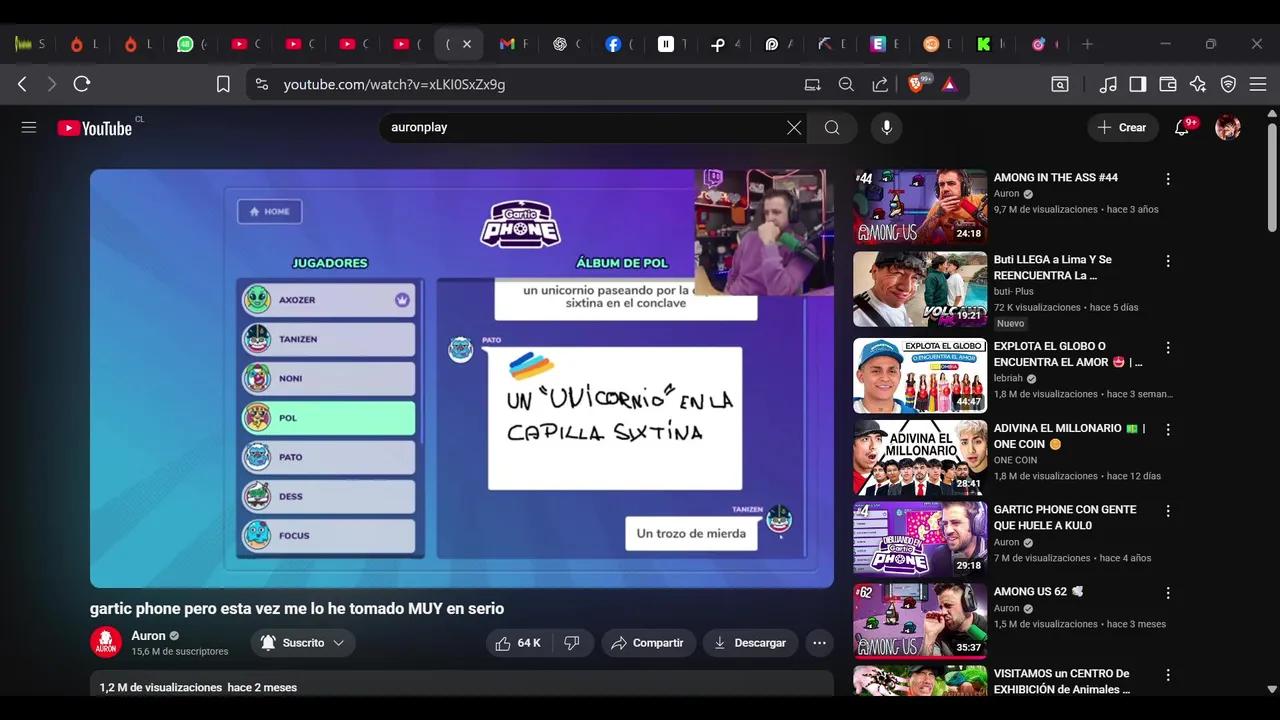Open GARTIC PHONE CON GENTE QUE HUELE thumbnail
Image resolution: width=1280 pixels, height=720 pixels.
pos(920,539)
